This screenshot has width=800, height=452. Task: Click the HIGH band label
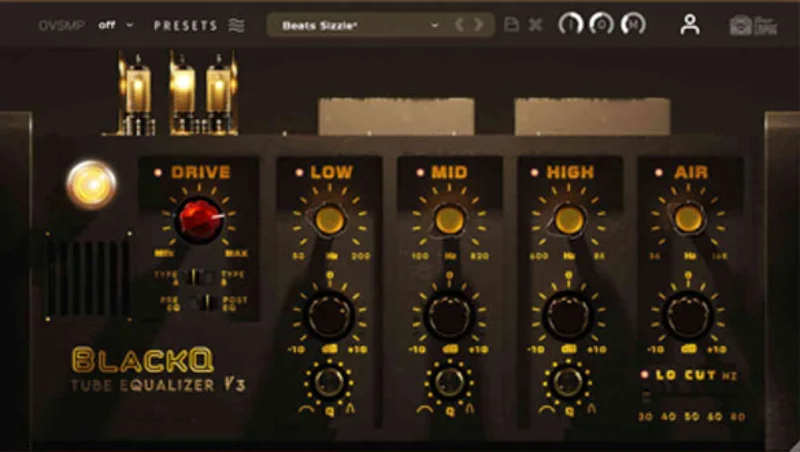coord(570,172)
